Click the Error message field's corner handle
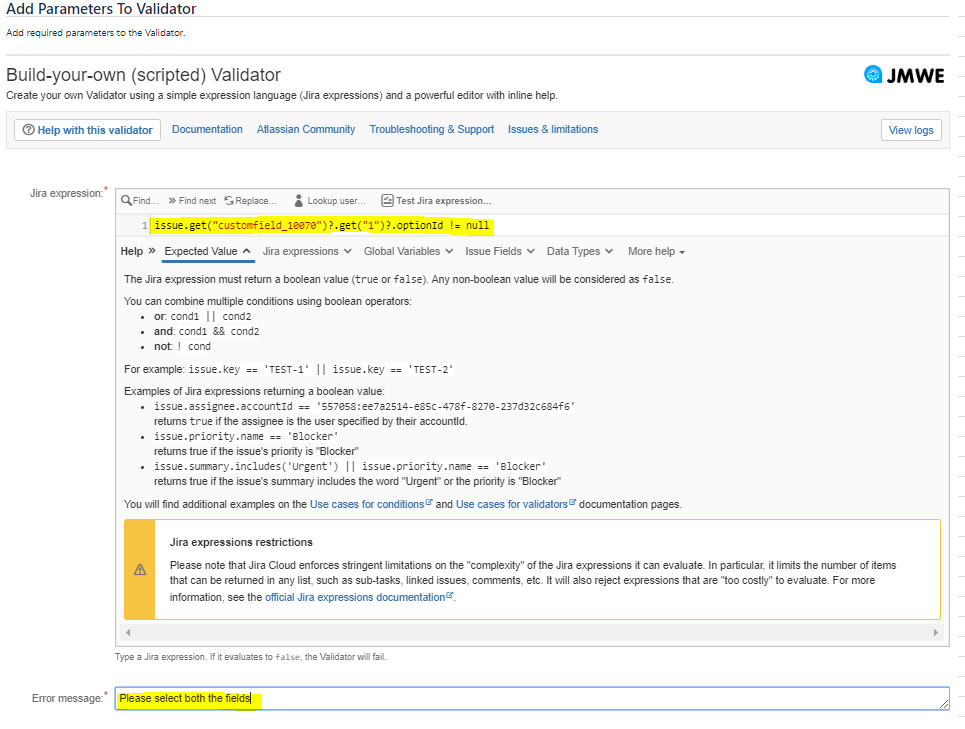 [x=944, y=704]
